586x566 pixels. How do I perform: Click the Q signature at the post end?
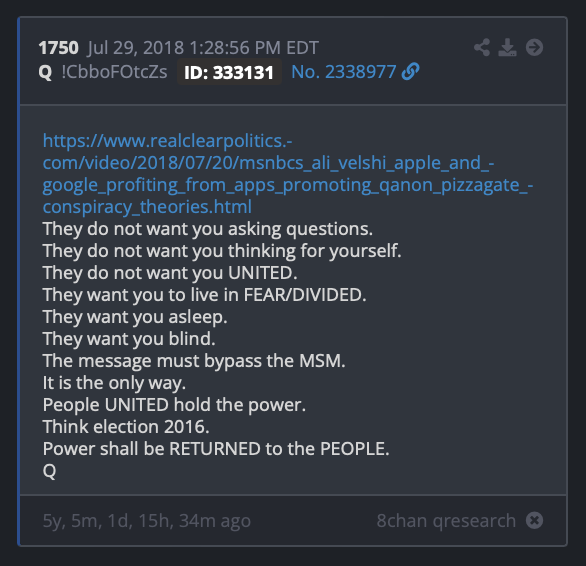(49, 471)
